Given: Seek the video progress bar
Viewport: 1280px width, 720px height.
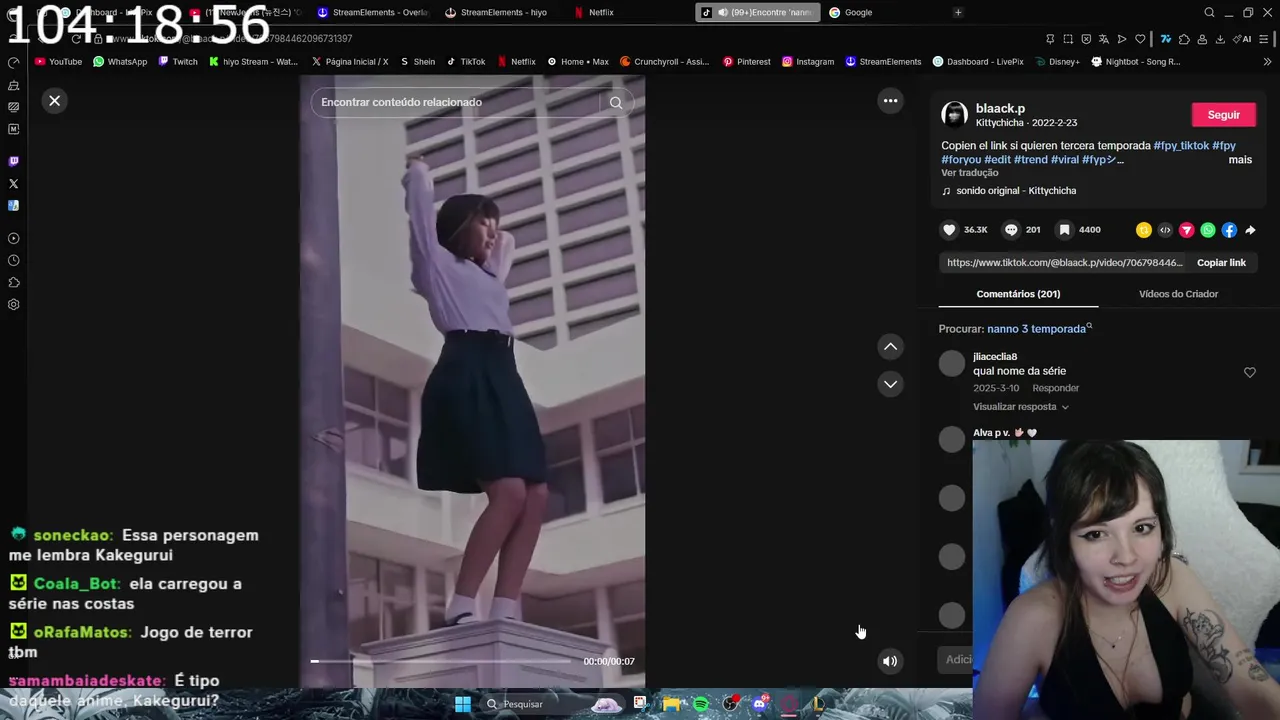Looking at the screenshot, I should (x=442, y=661).
